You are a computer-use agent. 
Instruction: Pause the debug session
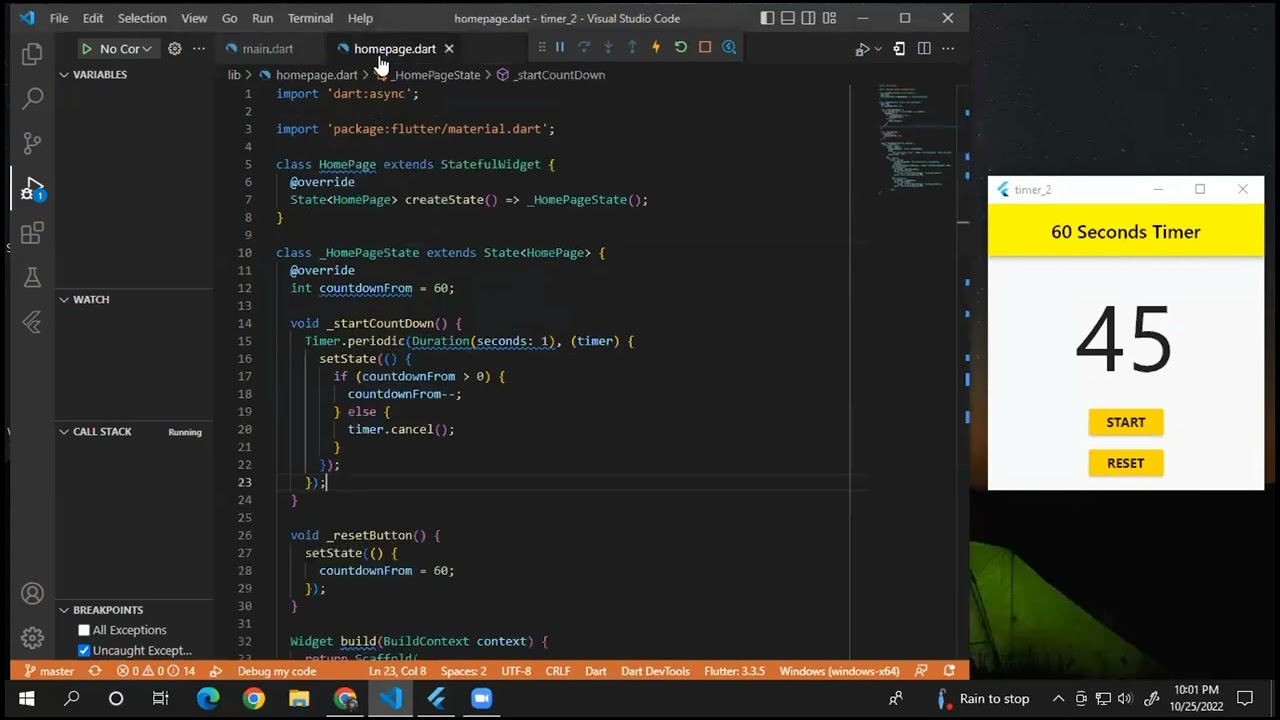pyautogui.click(x=560, y=47)
